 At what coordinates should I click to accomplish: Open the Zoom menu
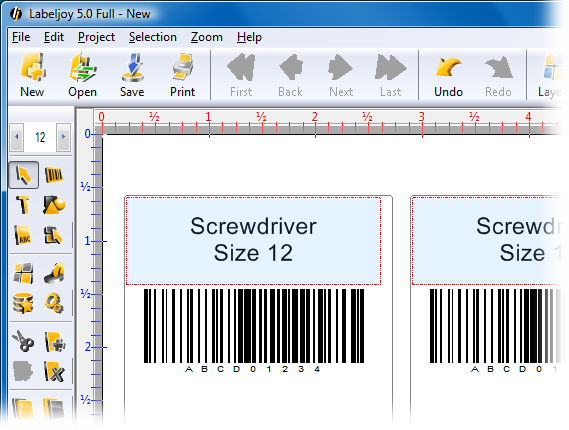206,37
